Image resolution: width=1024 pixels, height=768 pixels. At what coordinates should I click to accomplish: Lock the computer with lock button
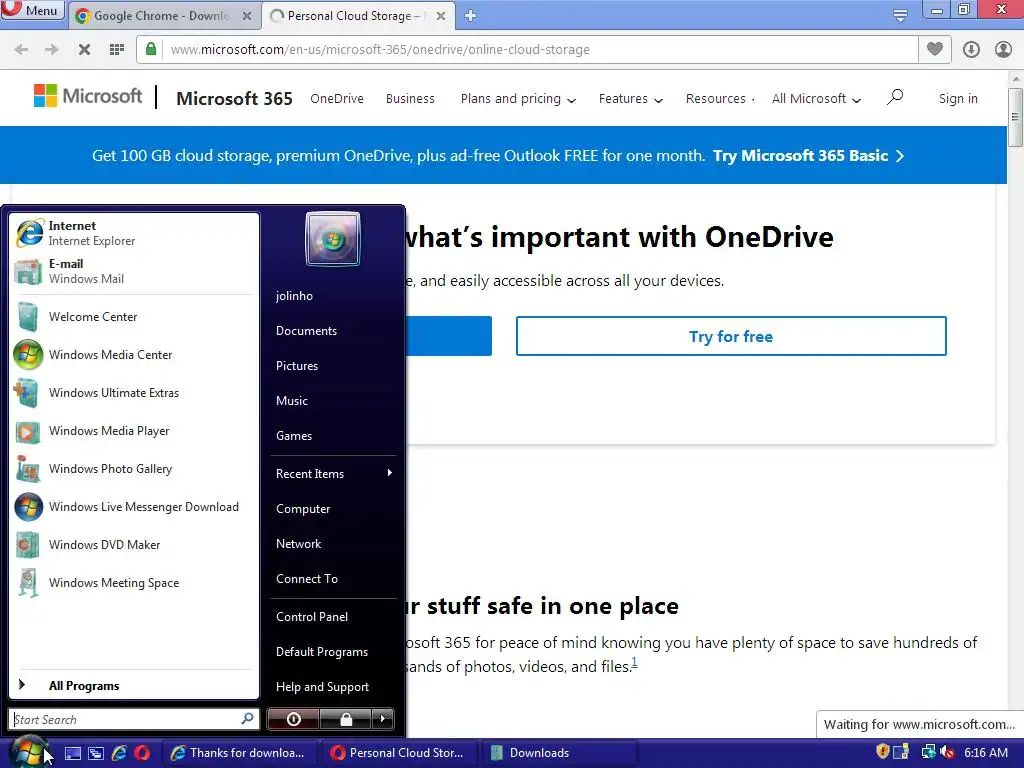[345, 719]
